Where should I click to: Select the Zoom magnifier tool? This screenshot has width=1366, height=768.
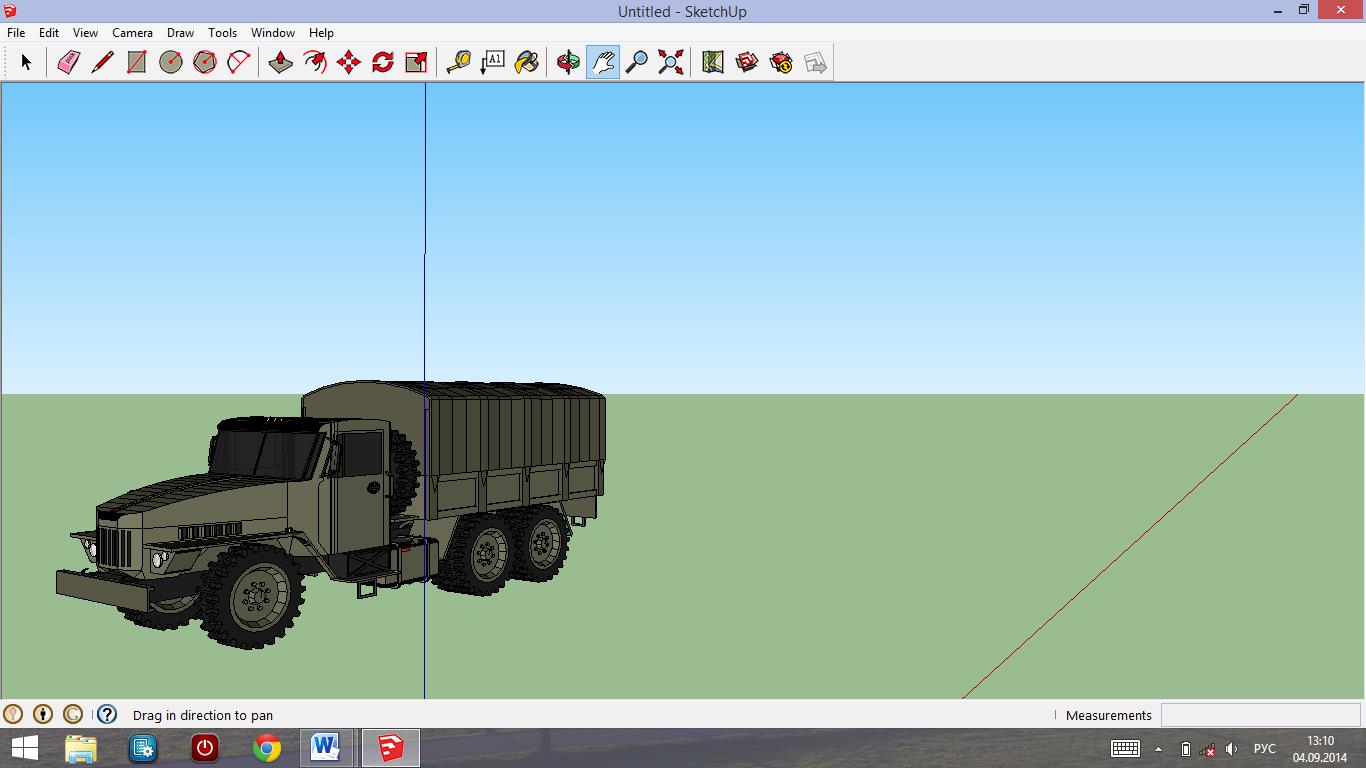click(x=637, y=62)
